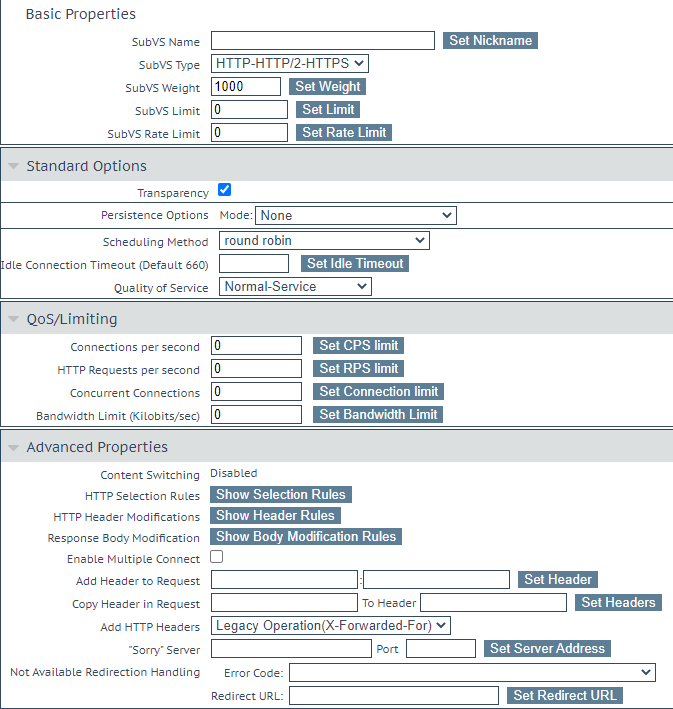673x709 pixels.
Task: Click the Set CPS limit button
Action: (358, 345)
